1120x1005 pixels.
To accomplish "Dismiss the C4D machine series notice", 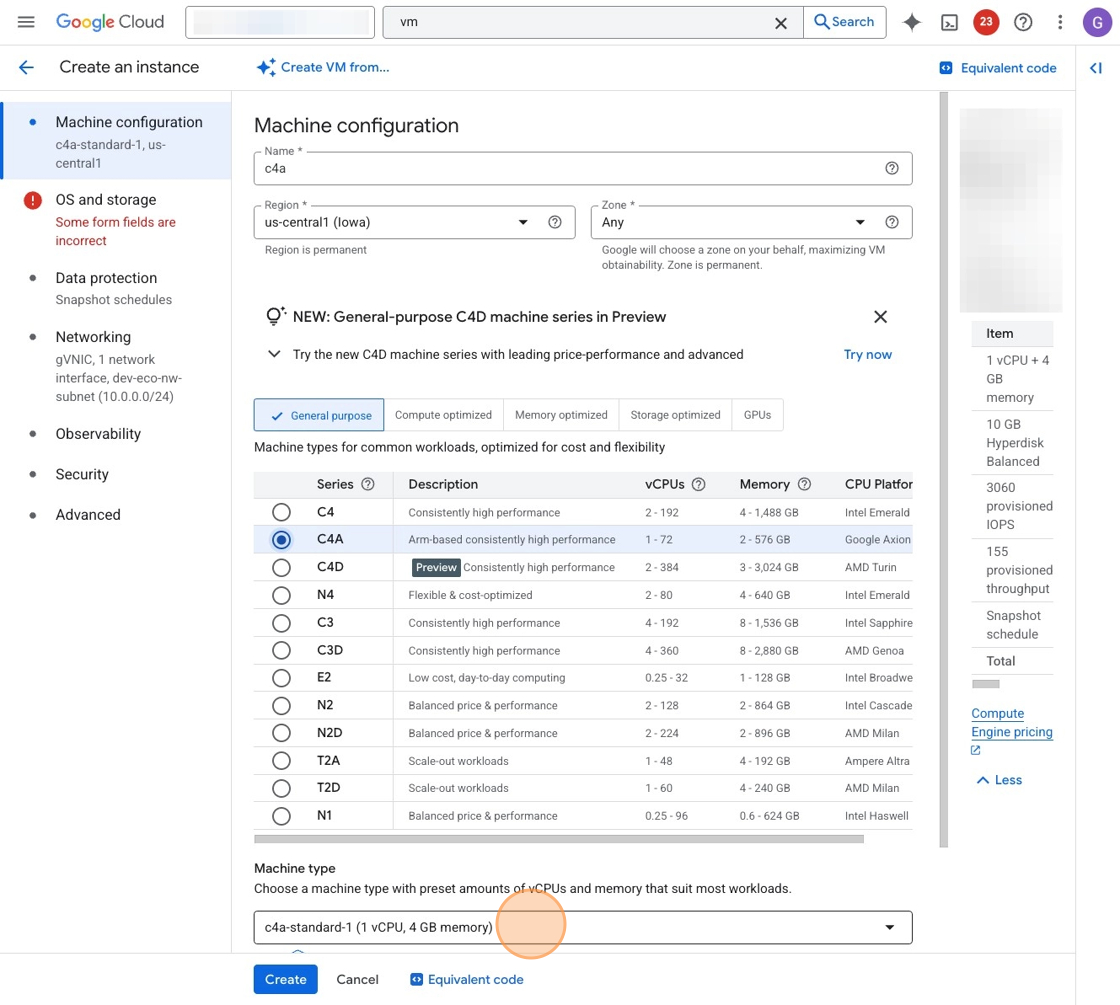I will [x=880, y=316].
